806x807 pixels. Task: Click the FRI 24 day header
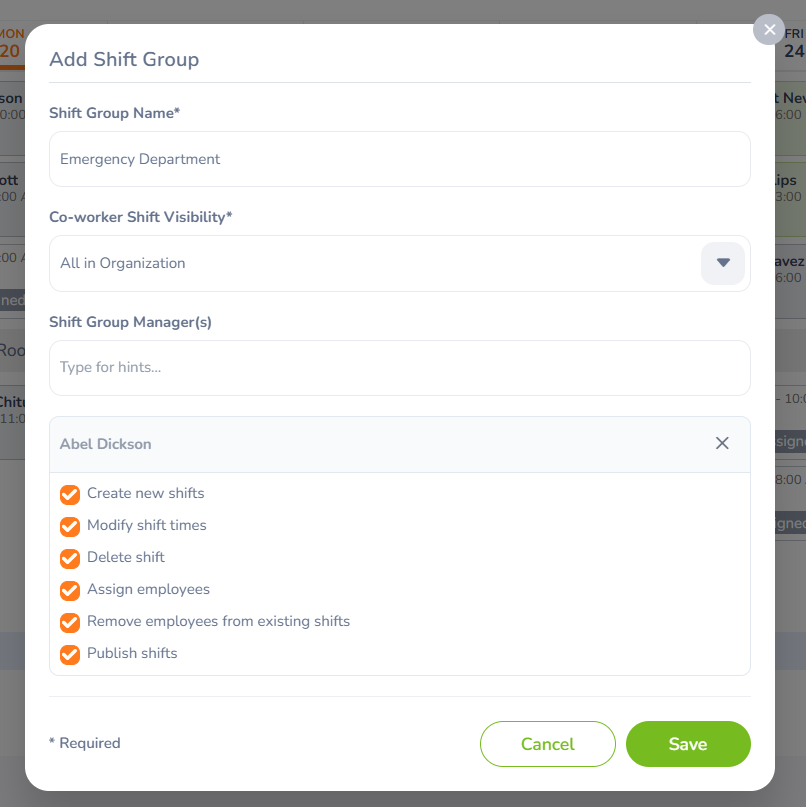(794, 44)
